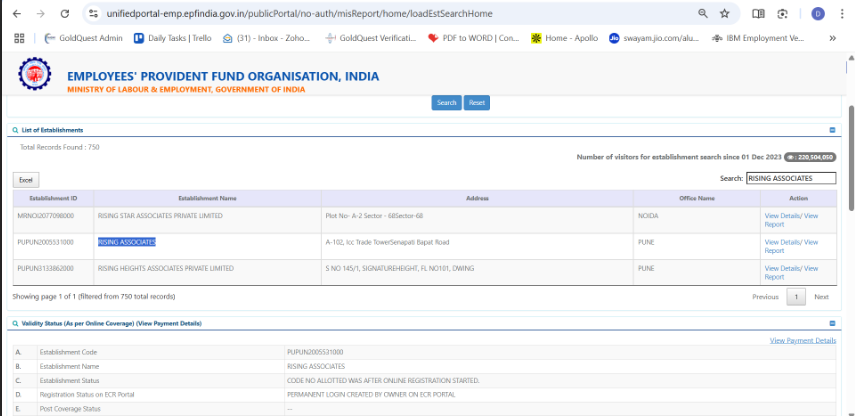
Task: Click the site information icon beside the URL
Action: point(93,14)
